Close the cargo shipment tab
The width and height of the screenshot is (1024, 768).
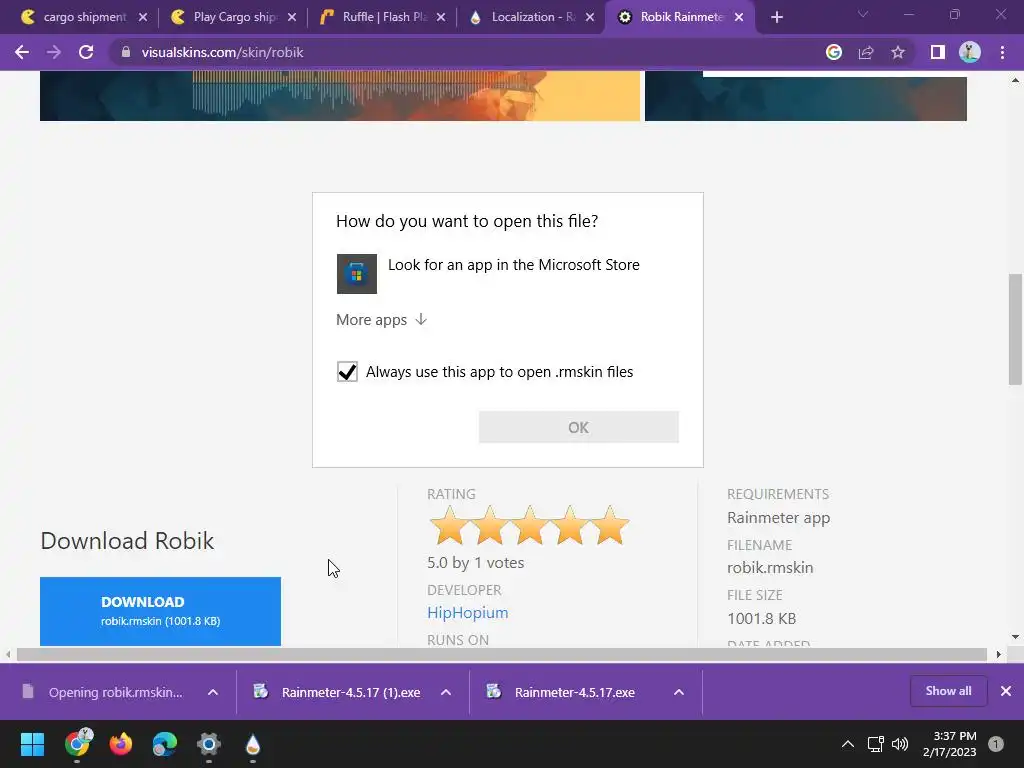[x=143, y=18]
